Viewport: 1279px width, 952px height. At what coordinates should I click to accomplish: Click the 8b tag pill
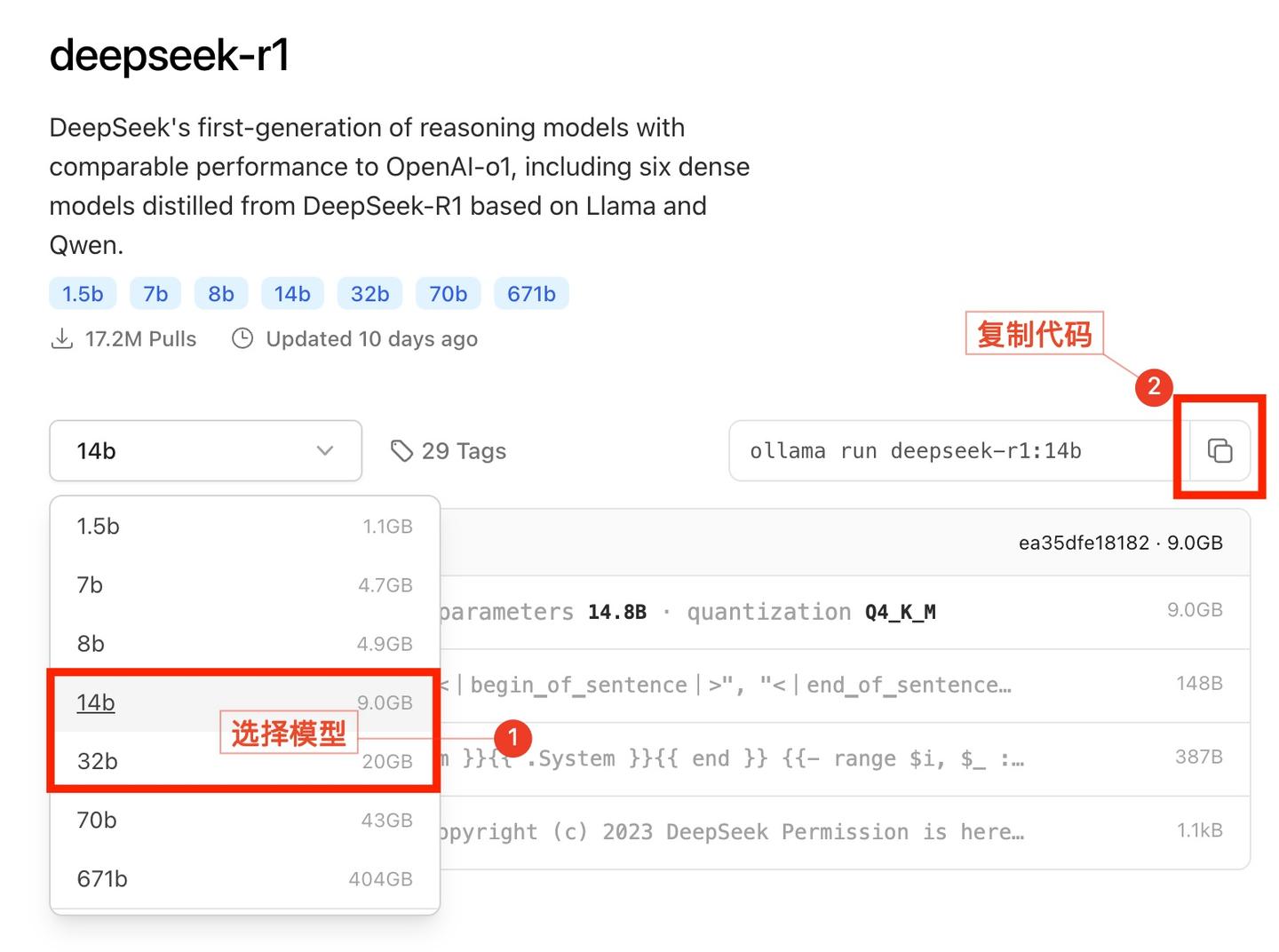point(220,293)
